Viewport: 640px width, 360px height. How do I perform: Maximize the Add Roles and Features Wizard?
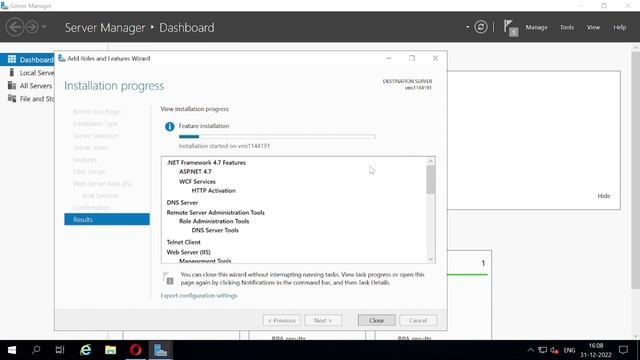point(412,58)
